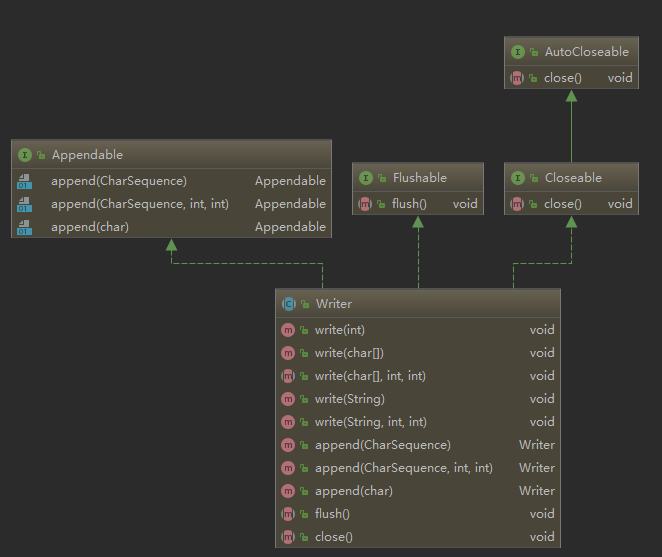Screen dimensions: 662x557
Task: Select append(CharSequence) in Writer class
Action: pos(382,445)
